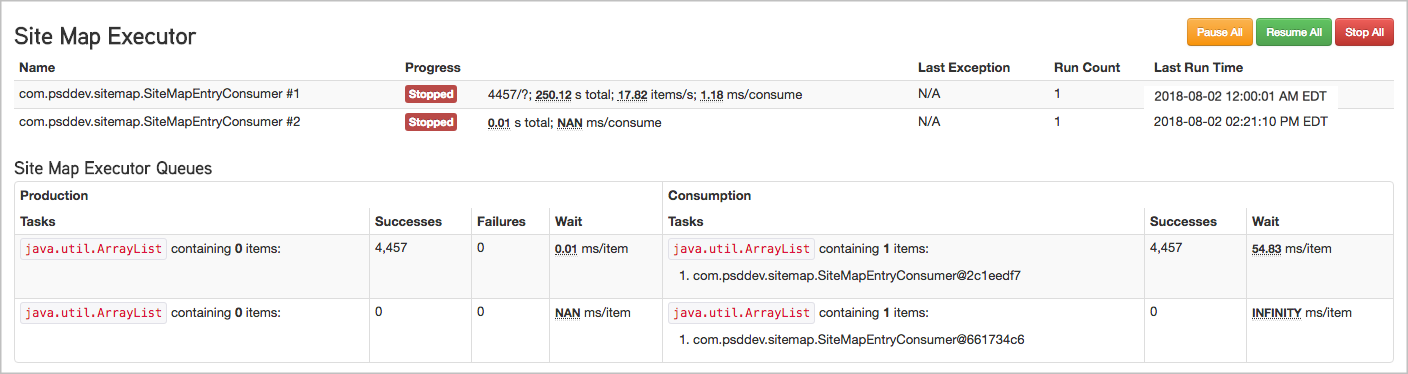Click the Run Count column header
Image resolution: width=1408 pixels, height=374 pixels.
coord(1087,68)
